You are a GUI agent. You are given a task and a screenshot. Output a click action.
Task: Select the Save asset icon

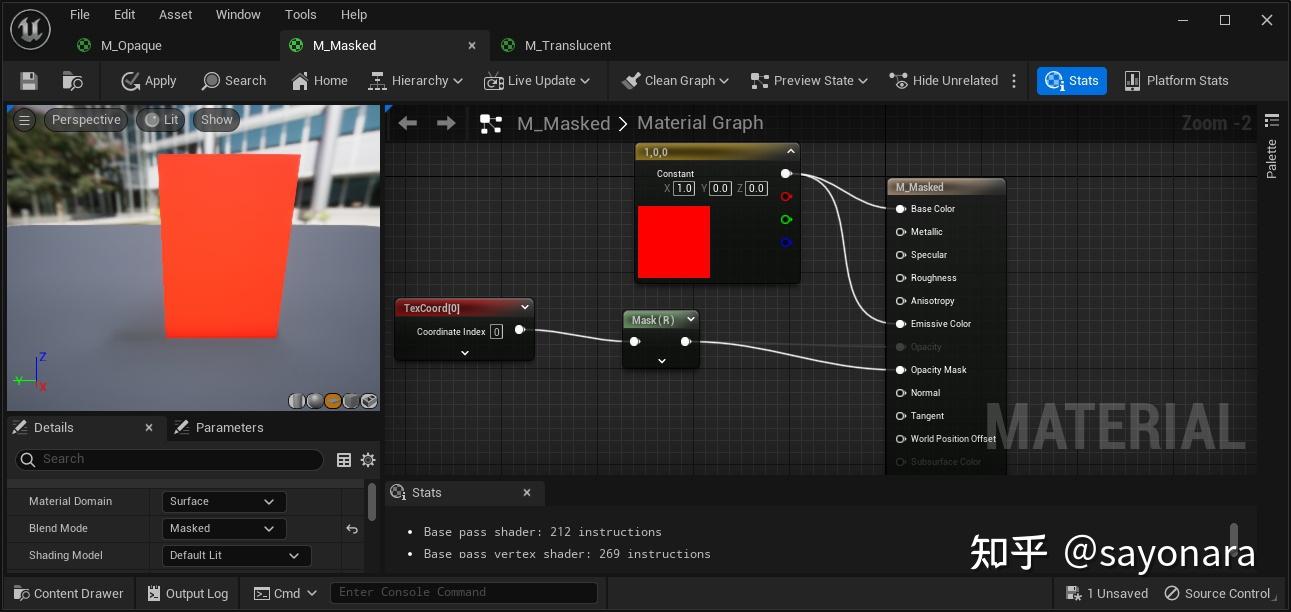click(x=28, y=80)
